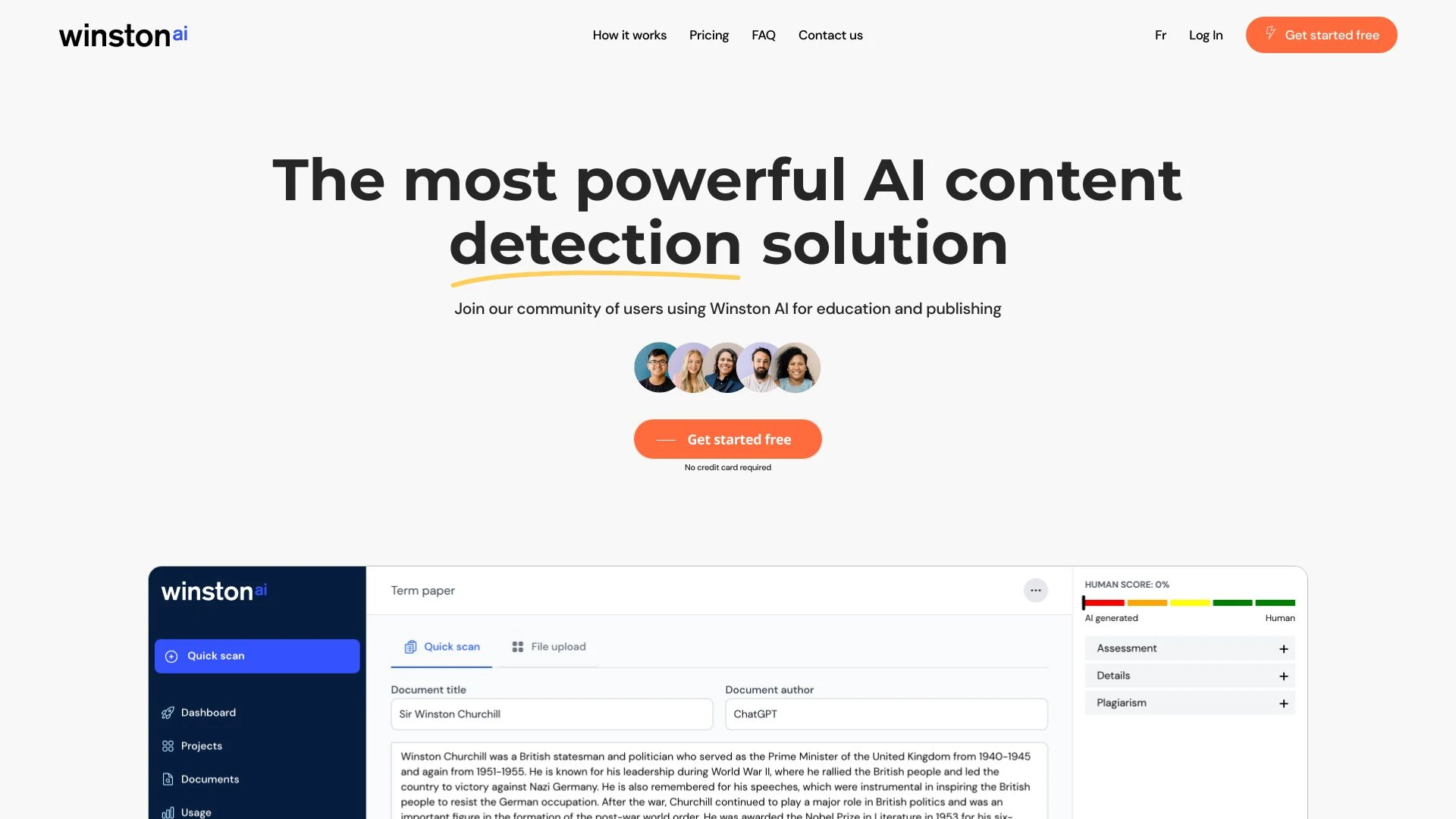Click the File upload tab icon
This screenshot has height=819, width=1456.
[516, 646]
